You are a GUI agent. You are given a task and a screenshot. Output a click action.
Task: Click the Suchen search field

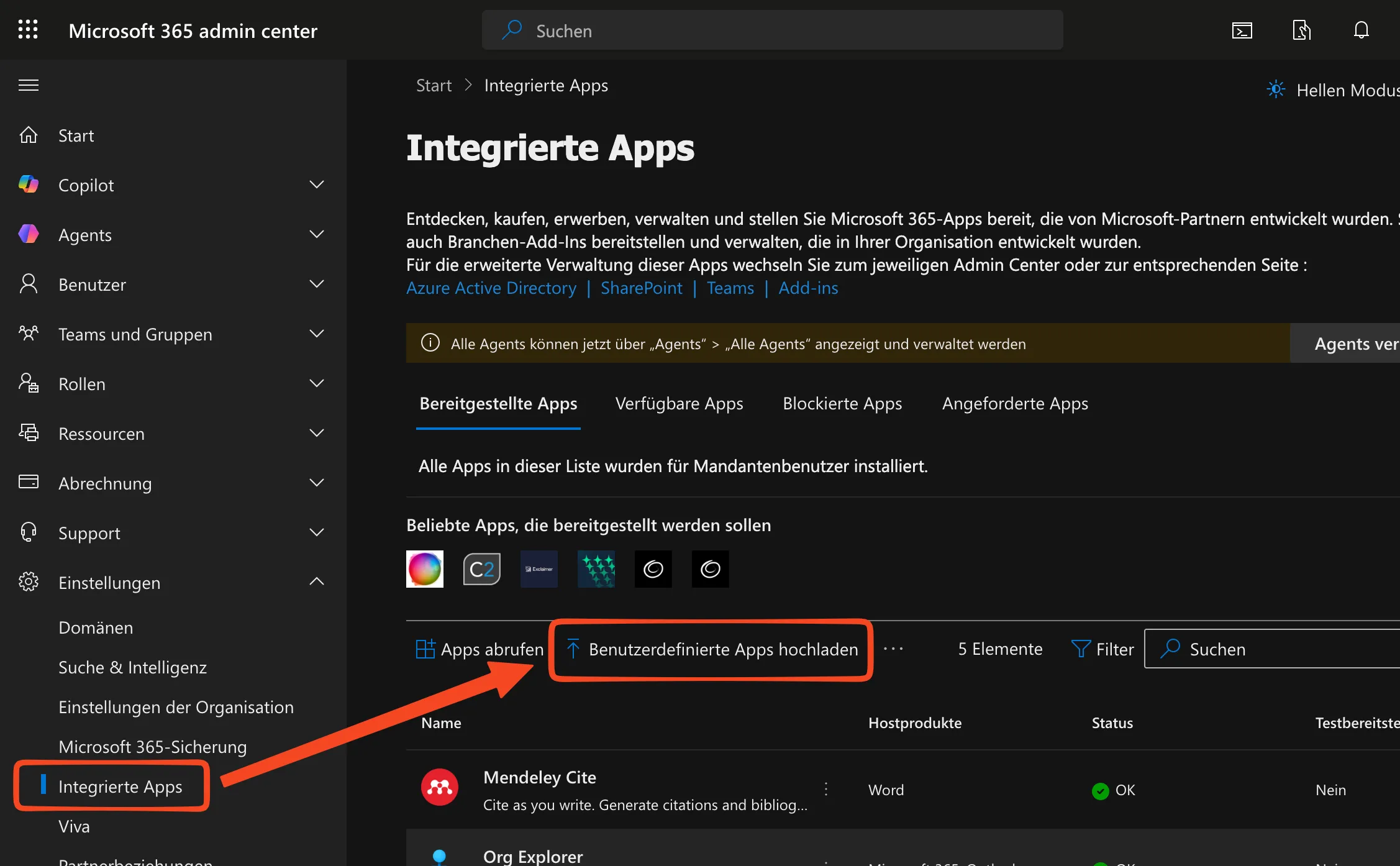pos(770,29)
